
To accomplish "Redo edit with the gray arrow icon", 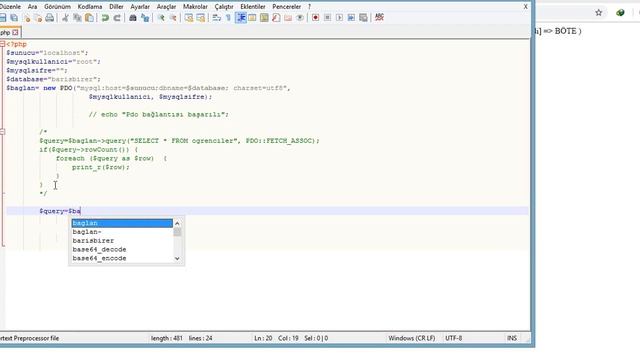I will 117,18.
